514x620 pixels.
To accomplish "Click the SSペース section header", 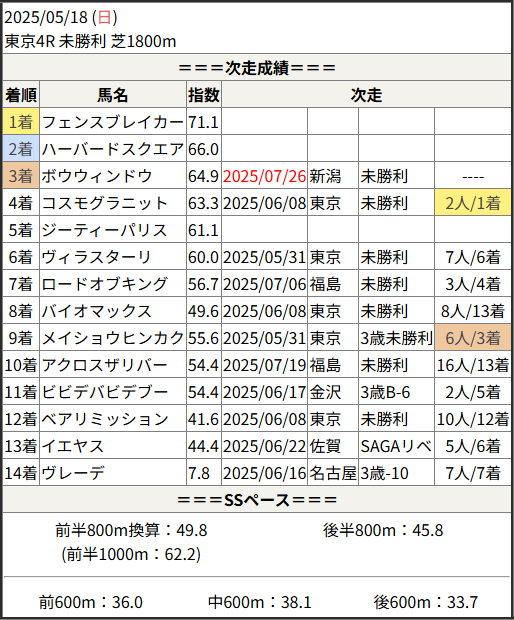I will point(257,500).
